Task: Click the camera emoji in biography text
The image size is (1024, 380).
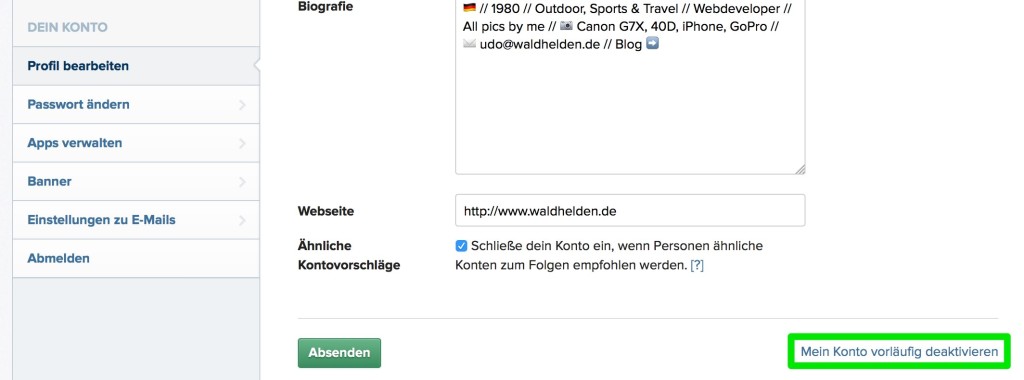Action: [x=566, y=26]
